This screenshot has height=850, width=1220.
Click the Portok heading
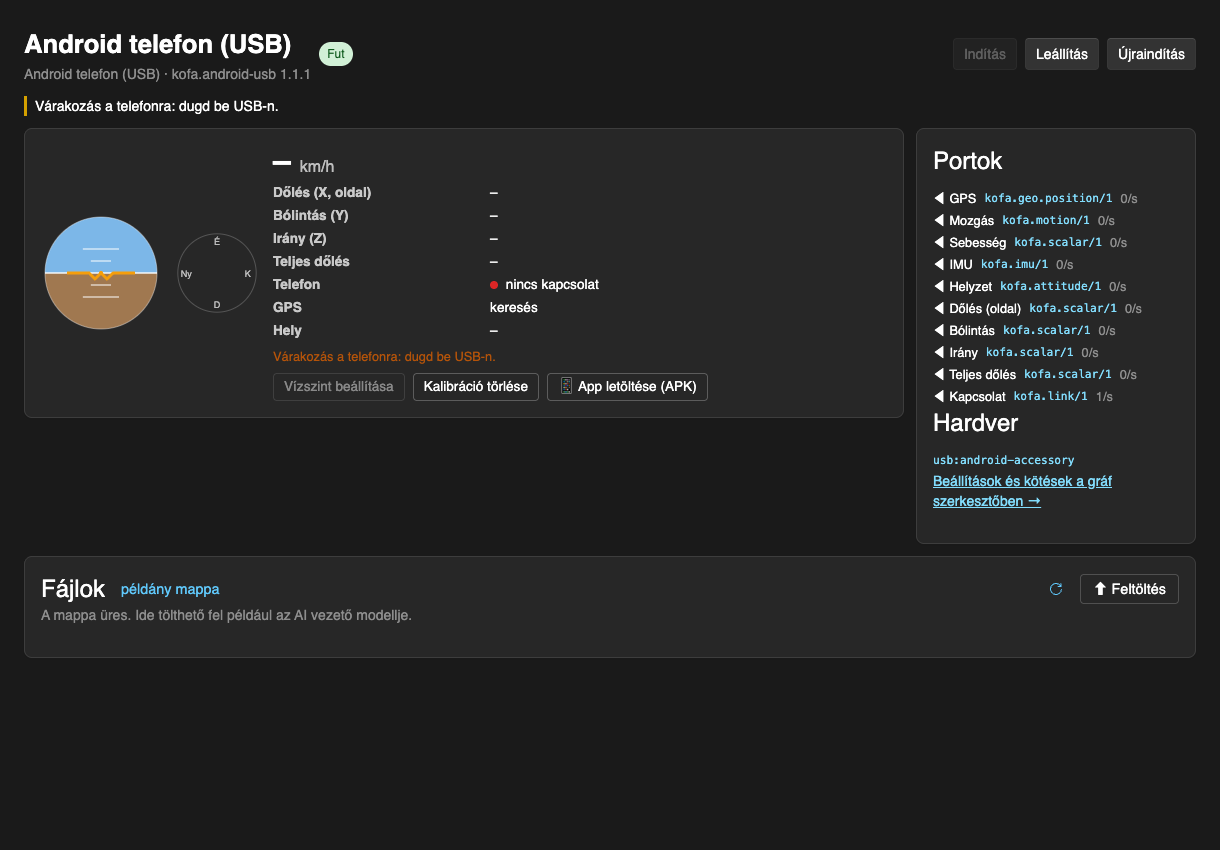click(968, 160)
